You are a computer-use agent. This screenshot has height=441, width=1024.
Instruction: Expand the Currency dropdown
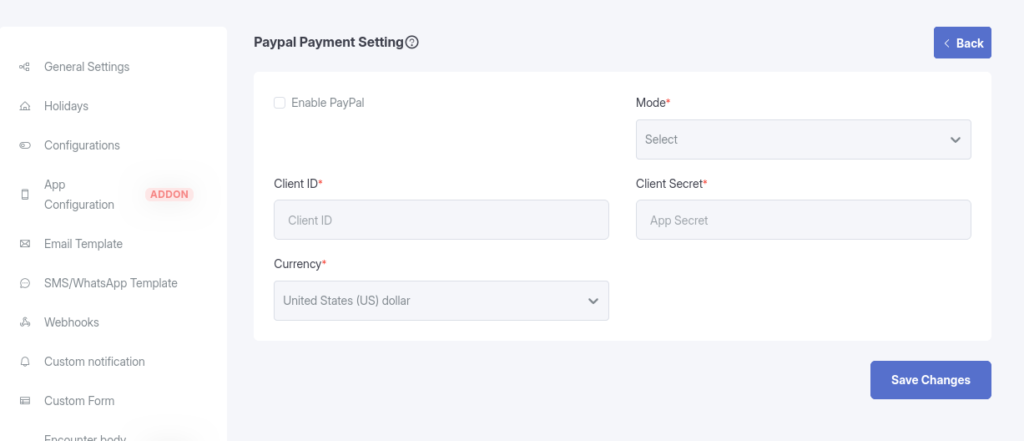point(440,301)
